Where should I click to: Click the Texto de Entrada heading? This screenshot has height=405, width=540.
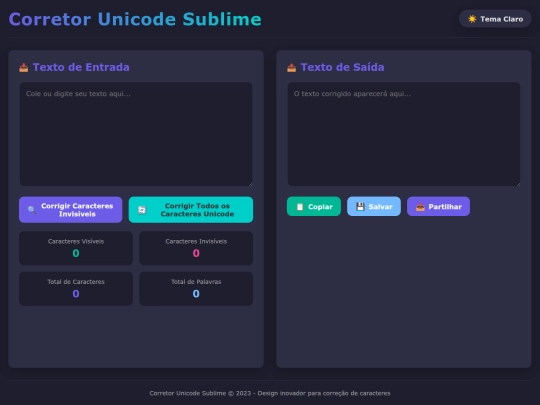[x=81, y=67]
